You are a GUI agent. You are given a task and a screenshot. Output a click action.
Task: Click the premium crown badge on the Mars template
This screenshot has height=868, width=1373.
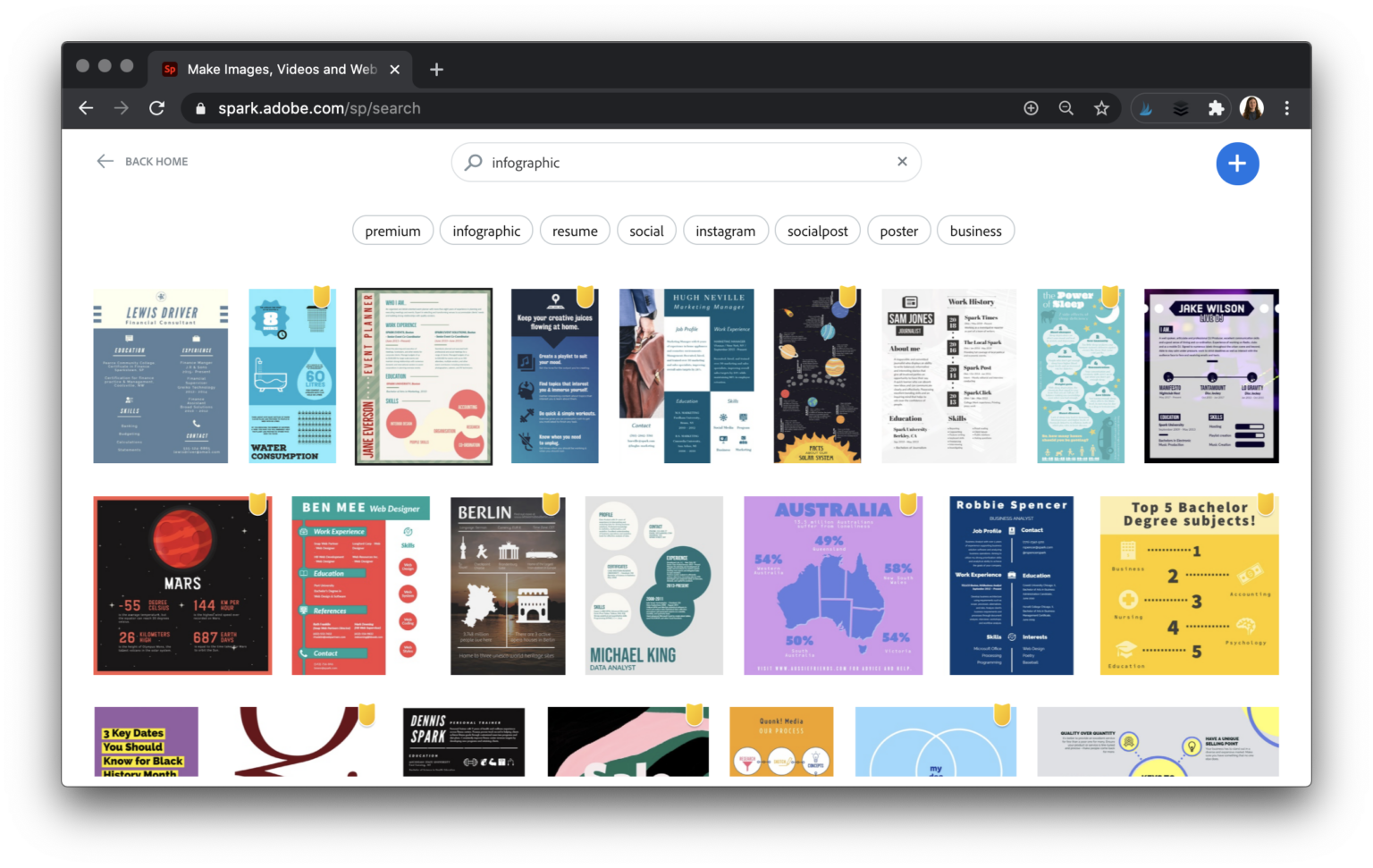[258, 505]
